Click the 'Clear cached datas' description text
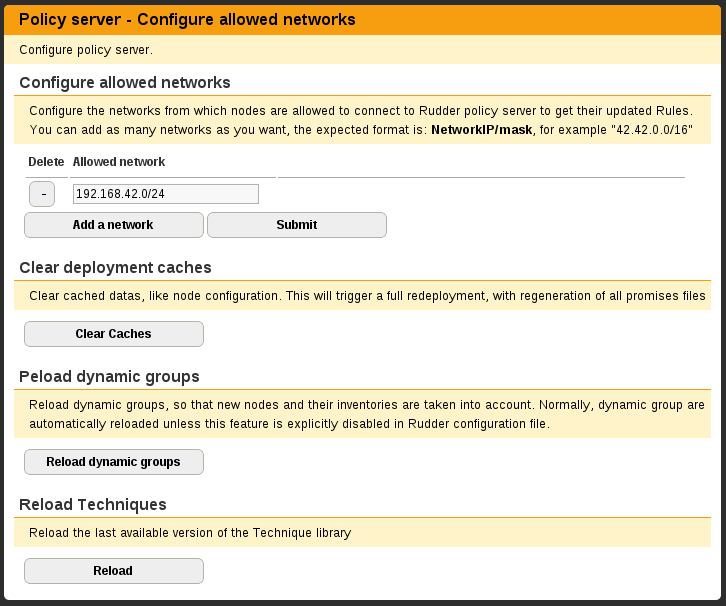 pyautogui.click(x=367, y=296)
